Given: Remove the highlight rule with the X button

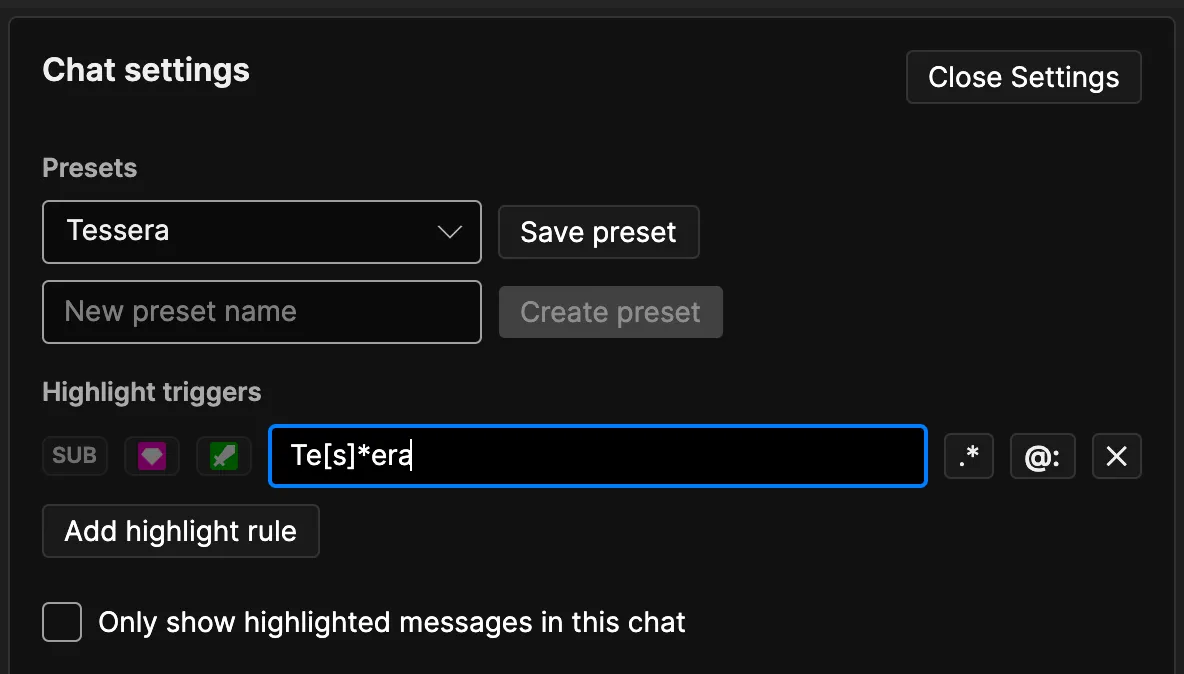Looking at the screenshot, I should point(1116,457).
